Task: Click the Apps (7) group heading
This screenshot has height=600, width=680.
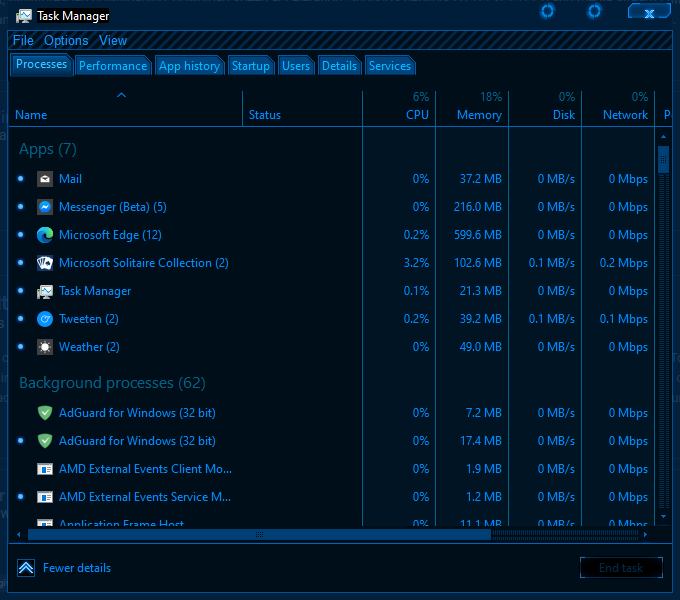Action: [48, 150]
